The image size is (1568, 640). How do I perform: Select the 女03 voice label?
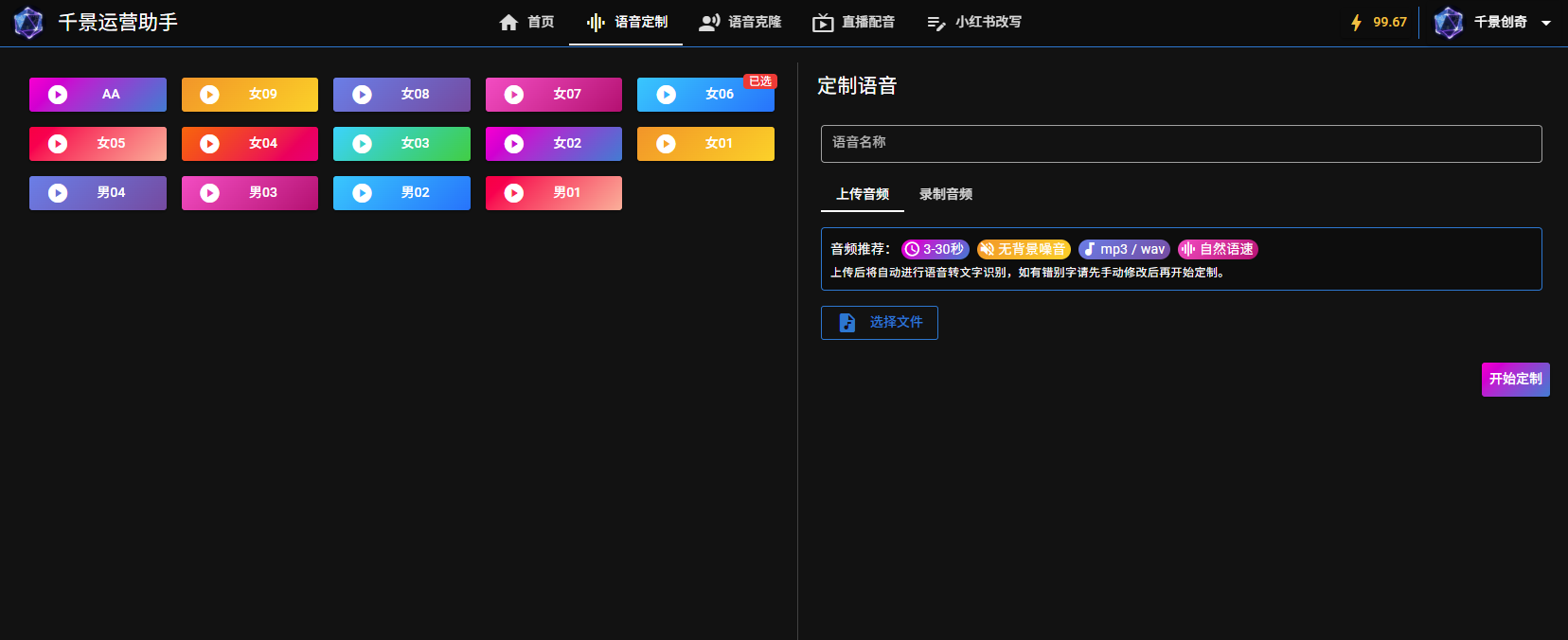click(x=415, y=144)
